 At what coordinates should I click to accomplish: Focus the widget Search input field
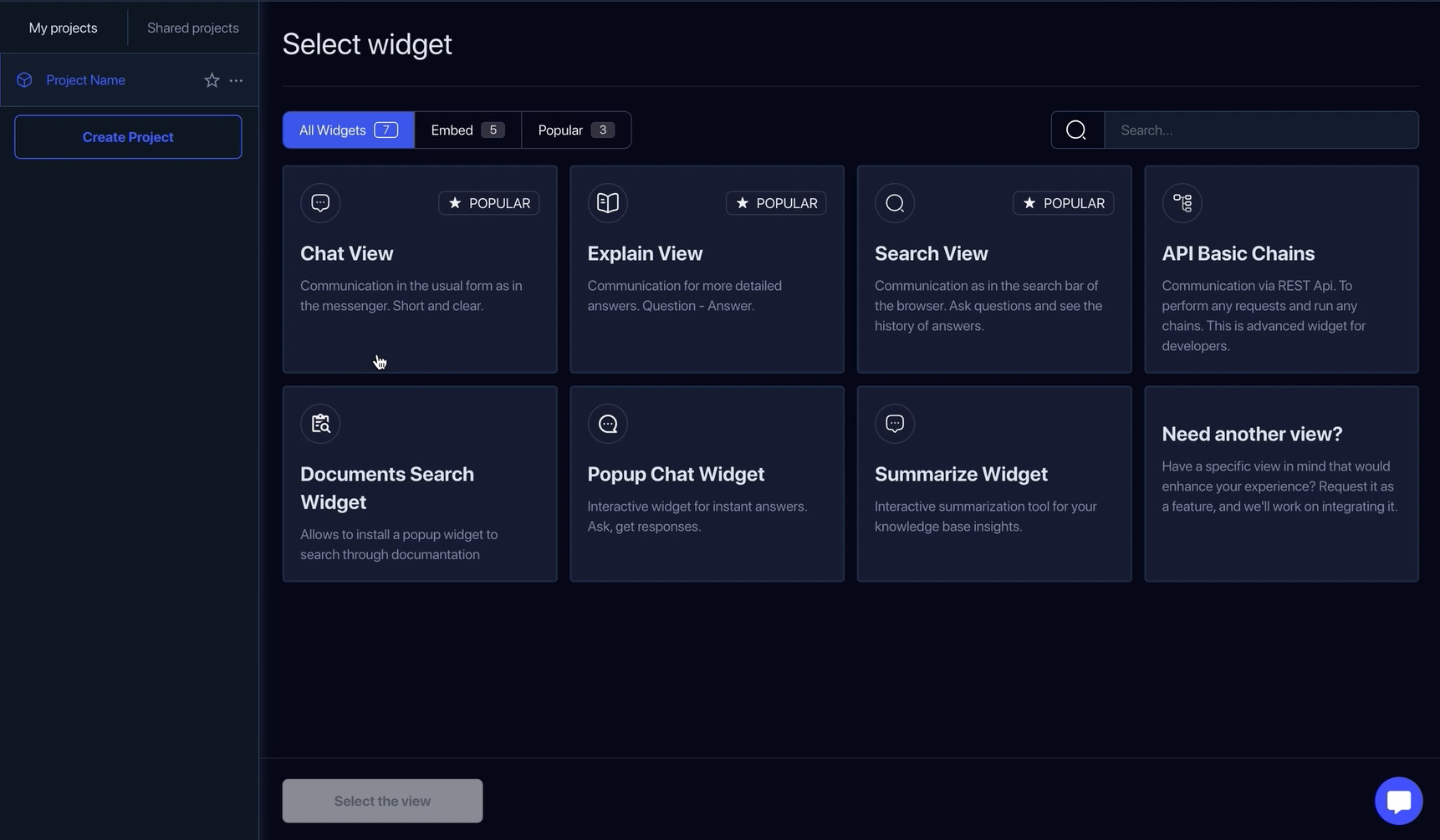(x=1261, y=130)
